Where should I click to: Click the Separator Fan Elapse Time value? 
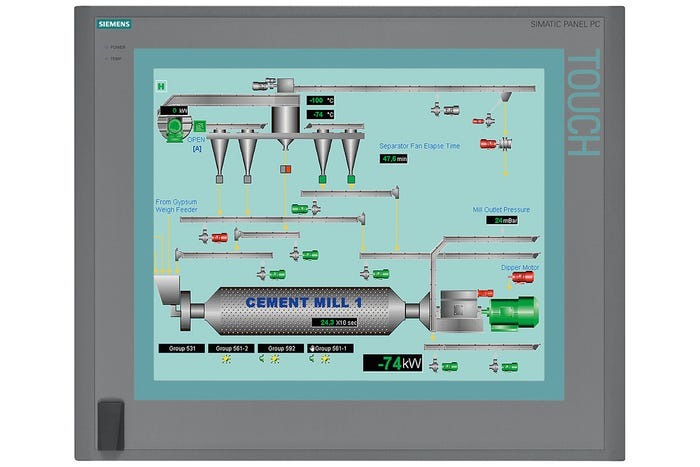click(x=394, y=158)
